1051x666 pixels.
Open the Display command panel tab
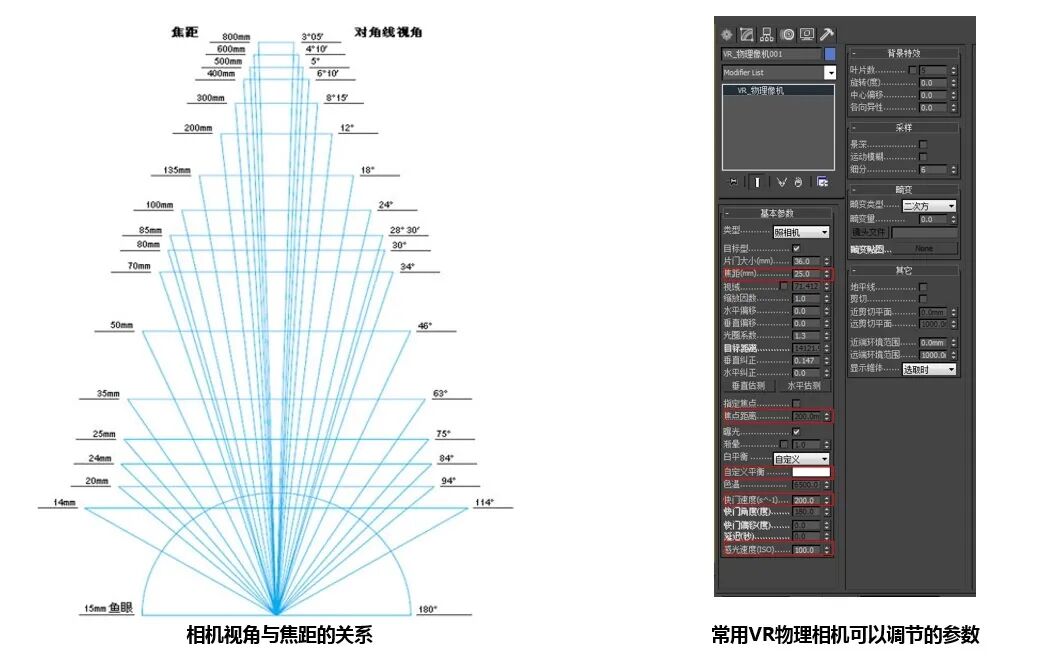[807, 34]
